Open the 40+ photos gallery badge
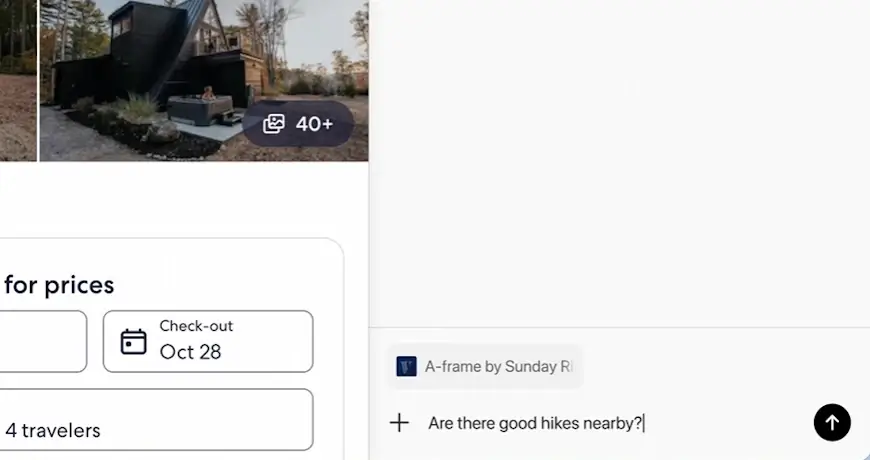870x460 pixels. click(298, 124)
